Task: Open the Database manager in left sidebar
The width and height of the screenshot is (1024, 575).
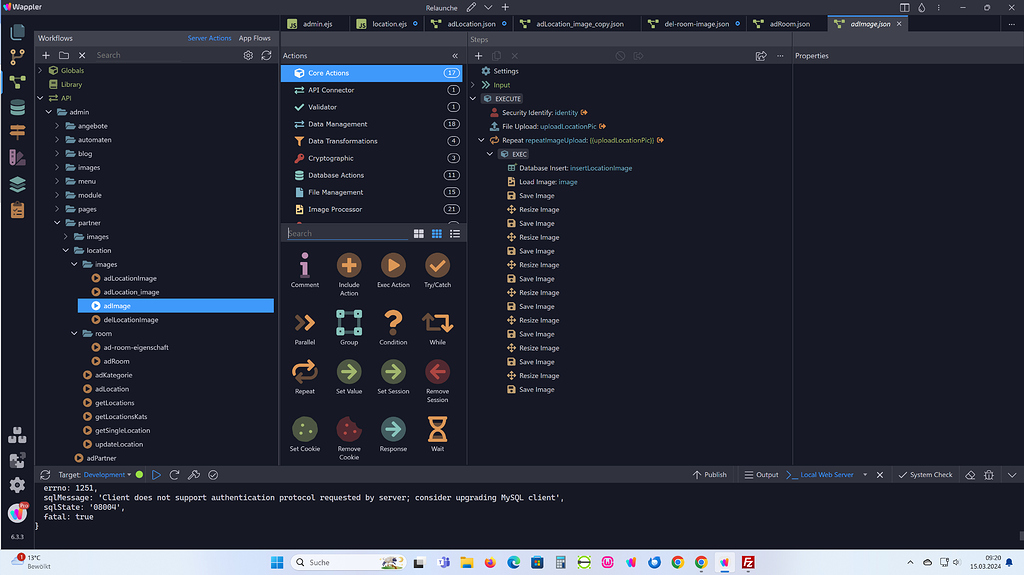Action: (x=17, y=108)
